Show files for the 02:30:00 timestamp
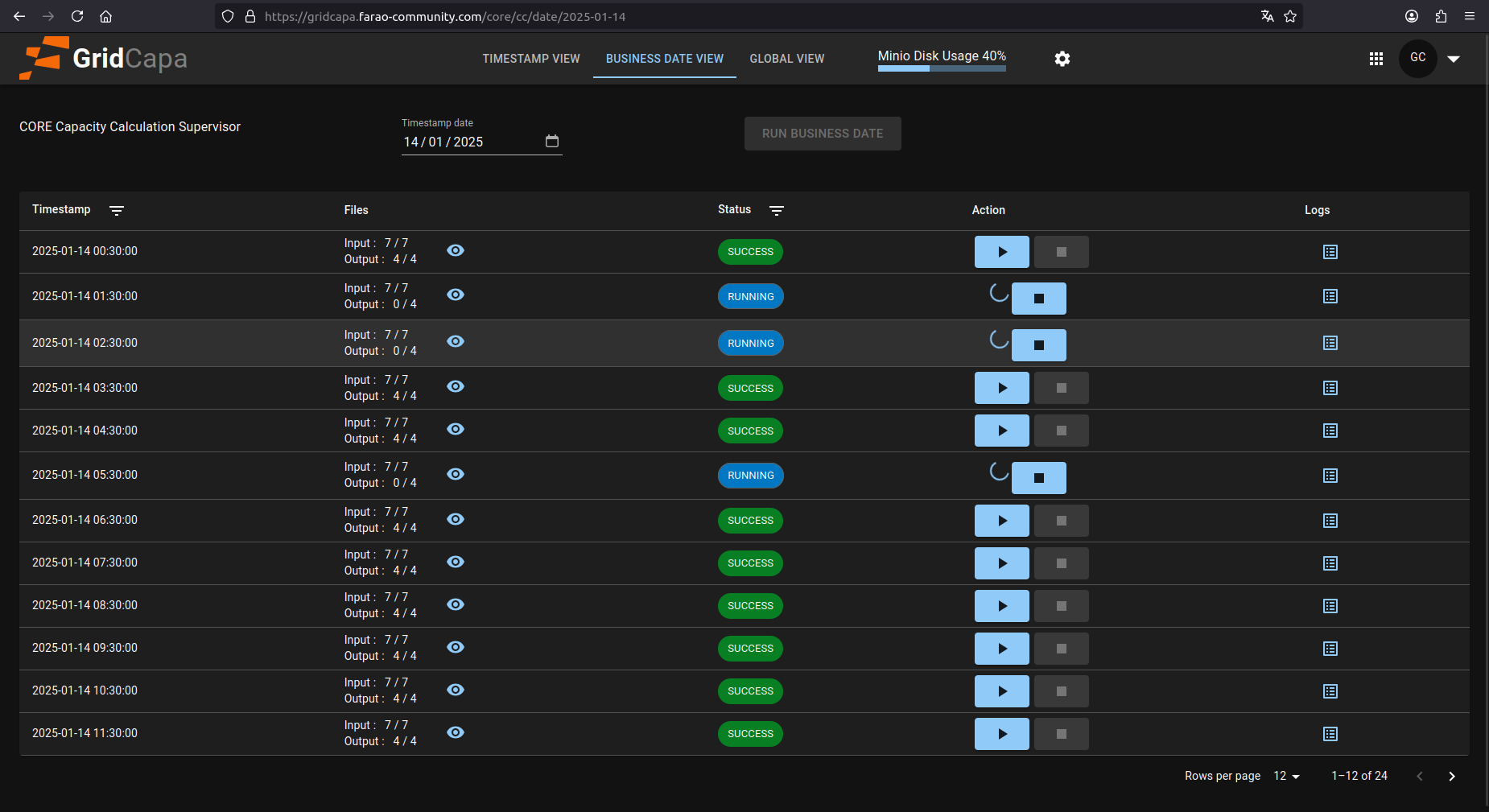This screenshot has height=812, width=1489. coord(456,341)
